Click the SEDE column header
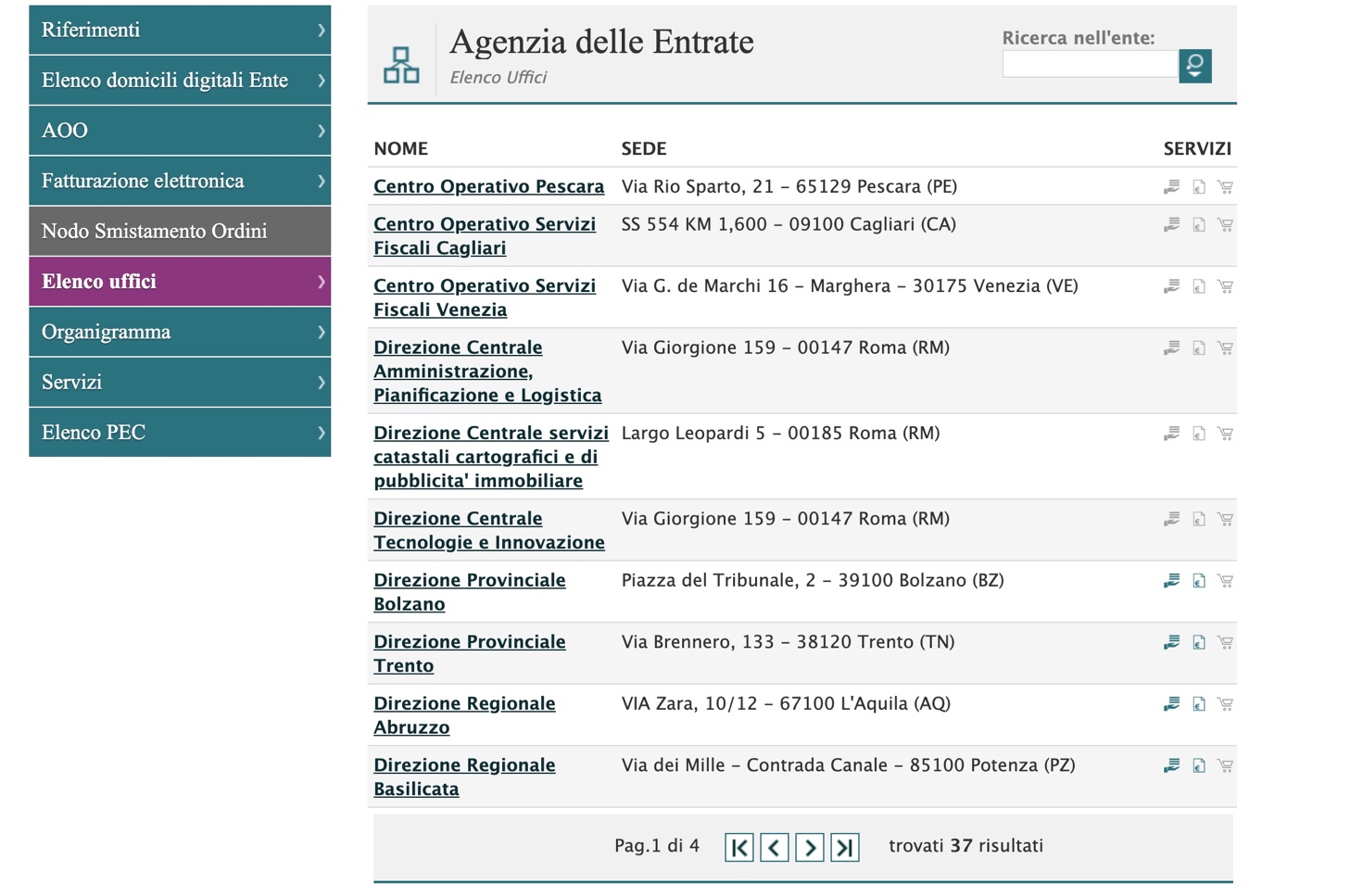1363x896 pixels. pos(644,148)
